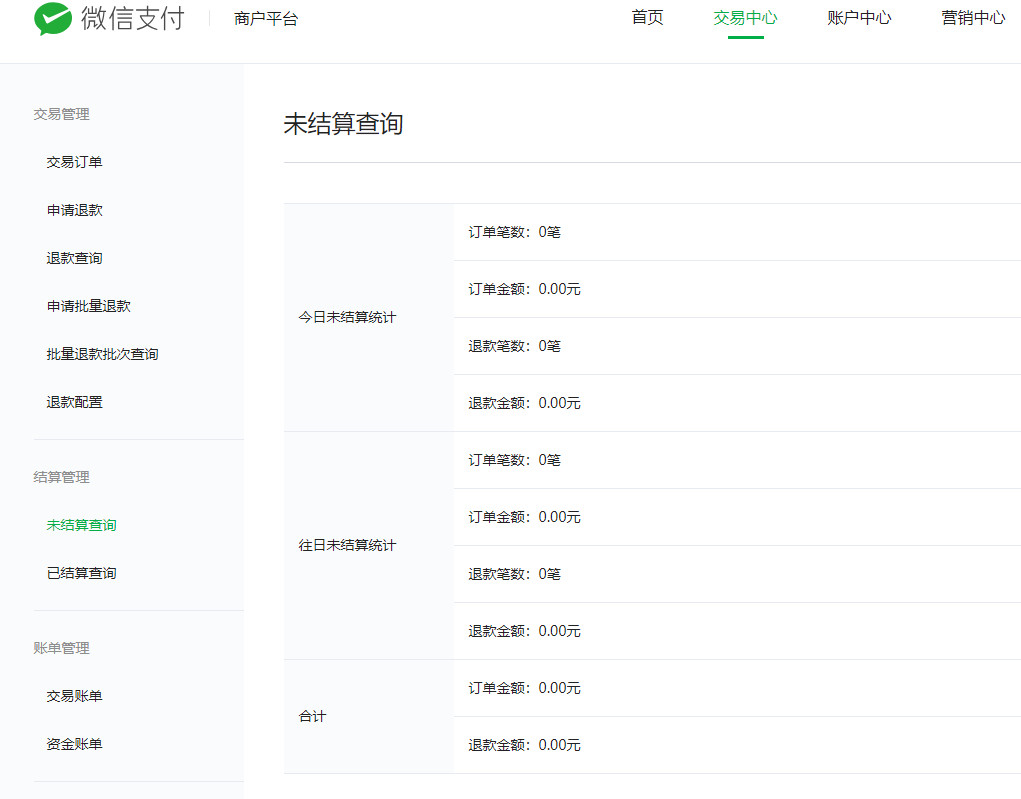
Task: Open the 账户中心 tab
Action: pos(859,18)
